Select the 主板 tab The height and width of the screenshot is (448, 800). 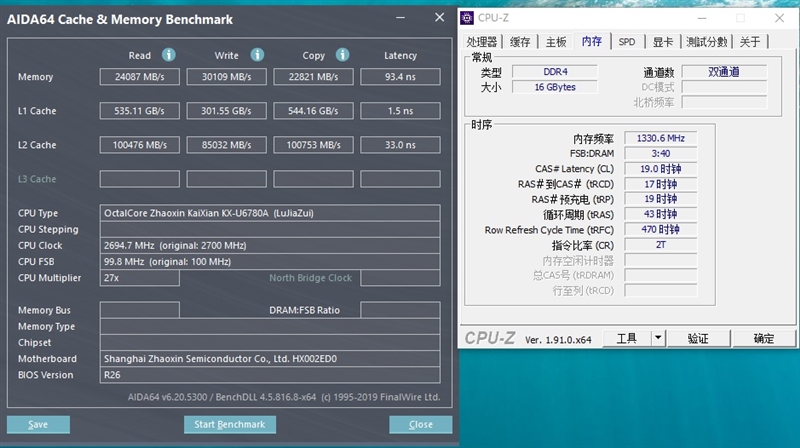click(x=556, y=42)
